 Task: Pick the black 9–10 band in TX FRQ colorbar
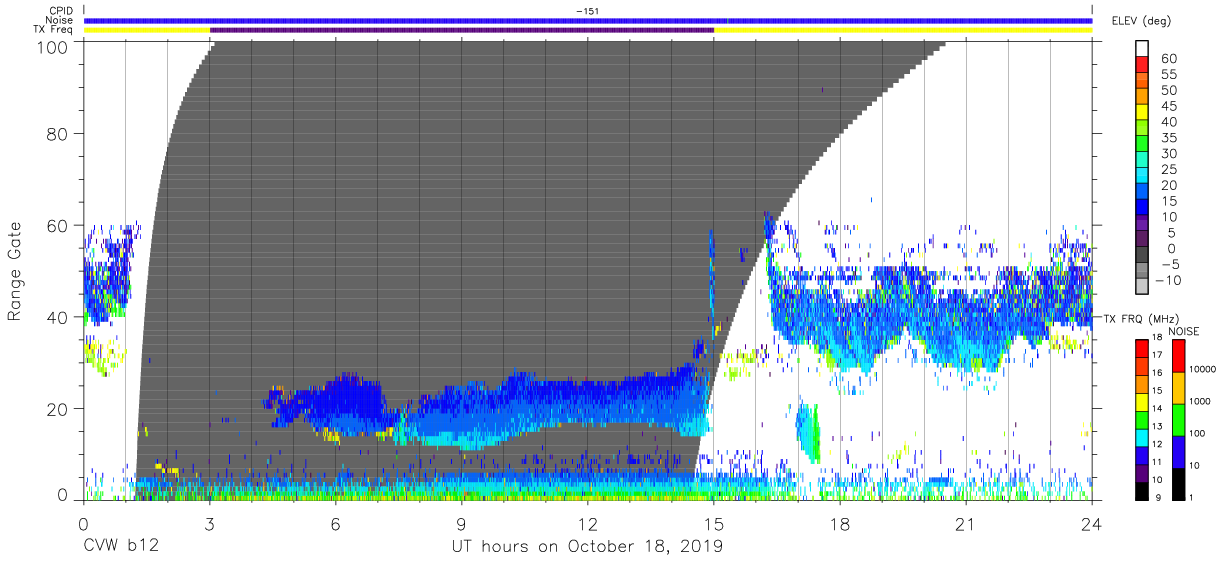(1142, 489)
